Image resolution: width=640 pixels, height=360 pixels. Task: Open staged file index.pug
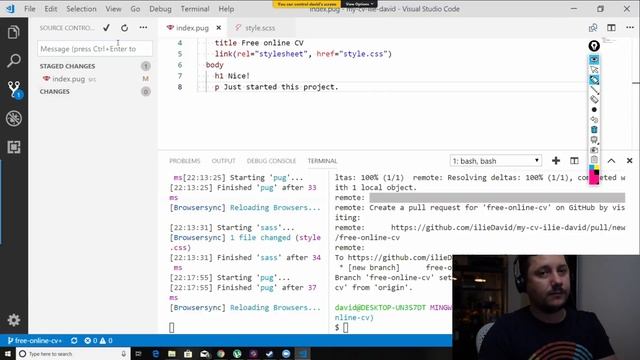click(69, 79)
